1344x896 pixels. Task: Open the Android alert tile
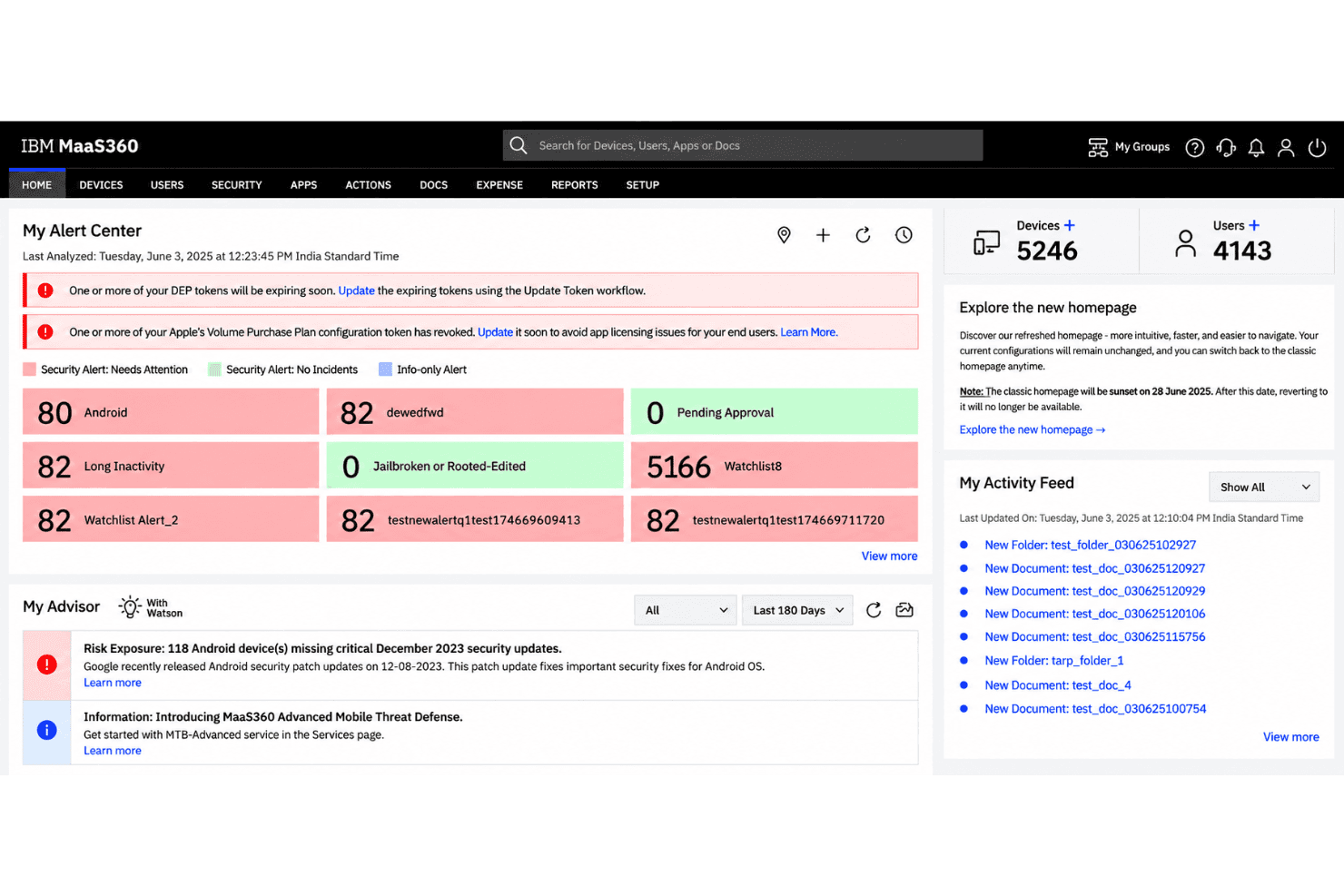tap(171, 412)
